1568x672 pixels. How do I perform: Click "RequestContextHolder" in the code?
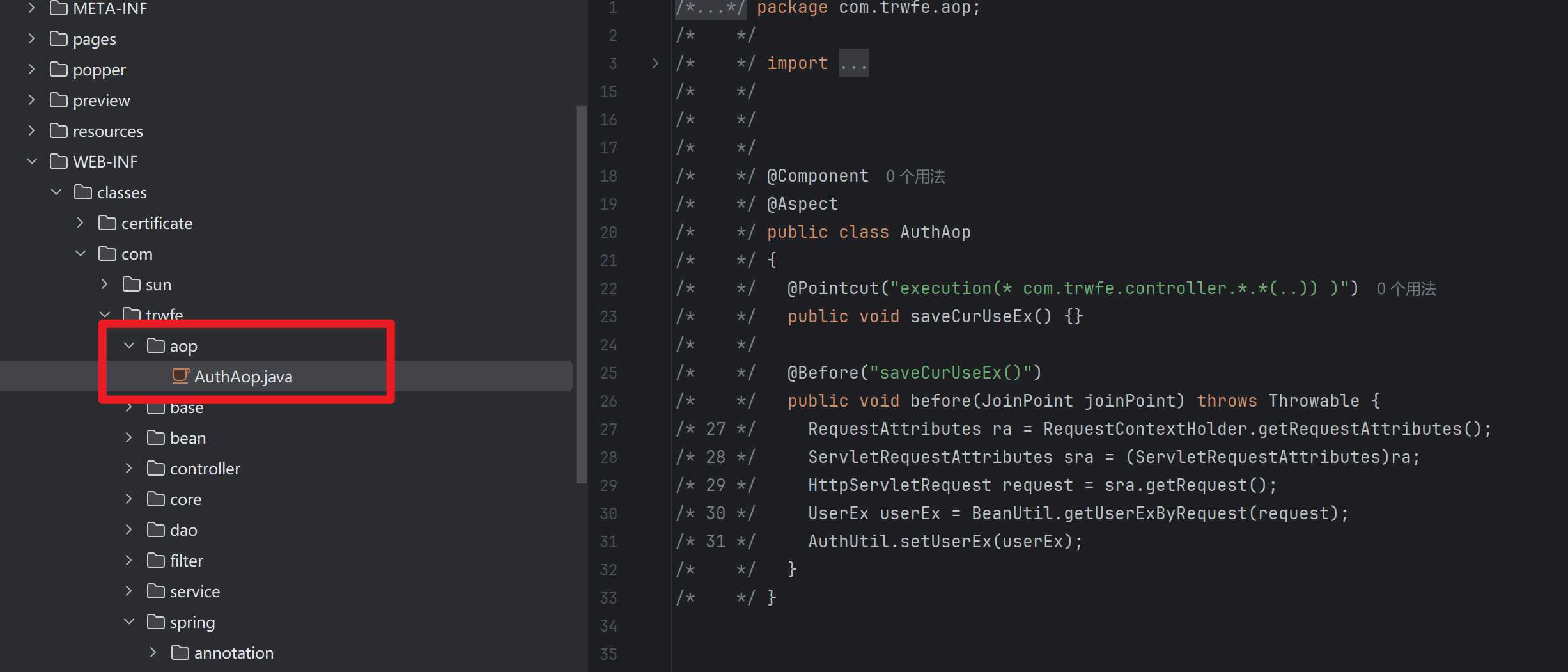[x=1145, y=429]
